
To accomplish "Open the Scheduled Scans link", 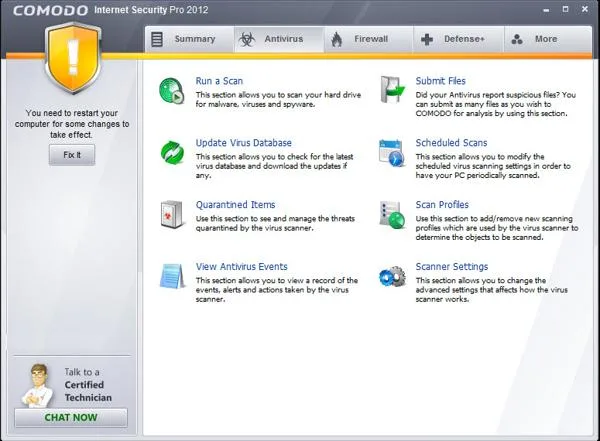I will [x=451, y=143].
